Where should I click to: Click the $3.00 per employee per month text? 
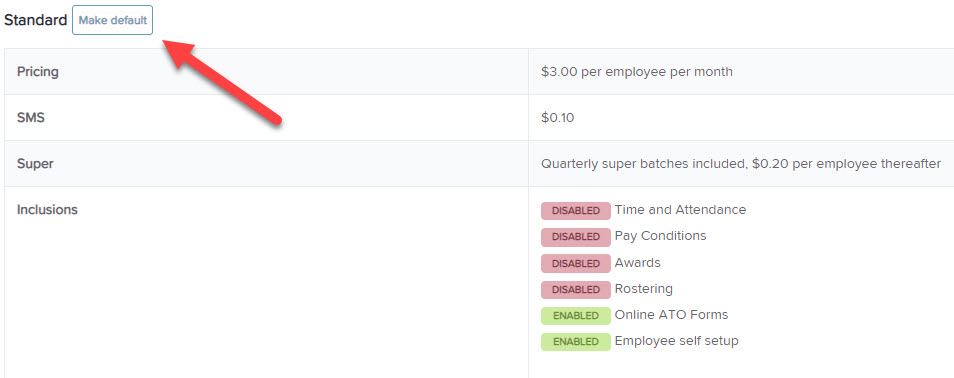coord(637,72)
